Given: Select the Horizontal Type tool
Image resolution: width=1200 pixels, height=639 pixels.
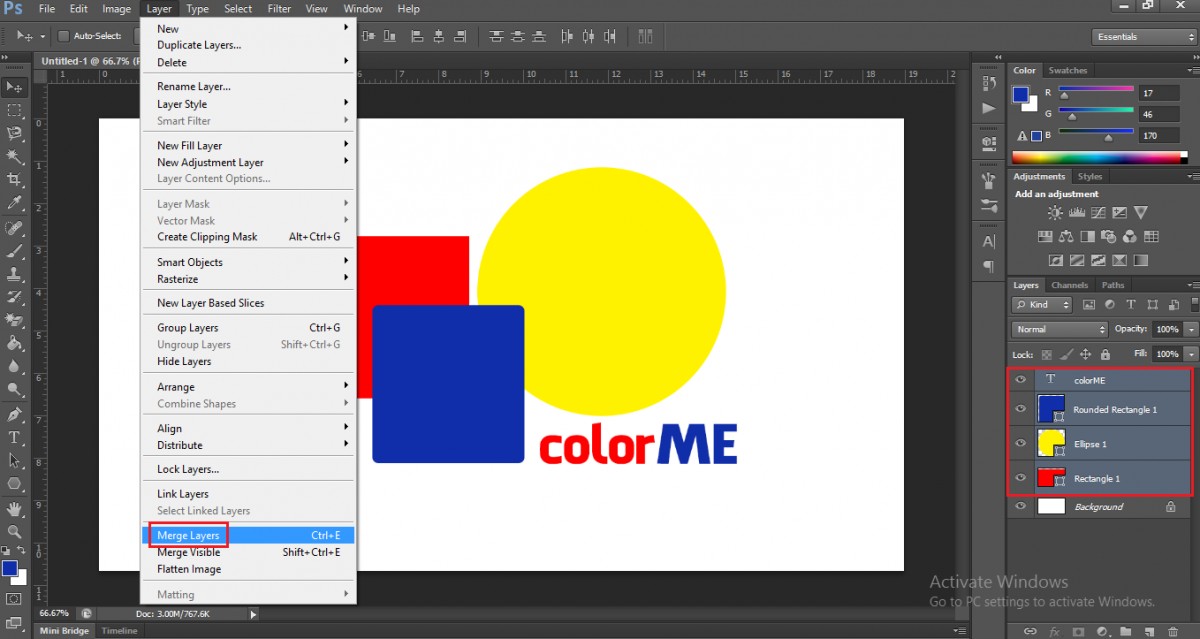Looking at the screenshot, I should 14,437.
